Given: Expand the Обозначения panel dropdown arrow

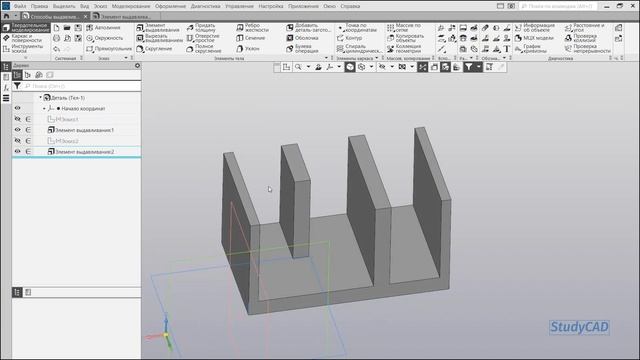Looking at the screenshot, I should pyautogui.click(x=504, y=58).
